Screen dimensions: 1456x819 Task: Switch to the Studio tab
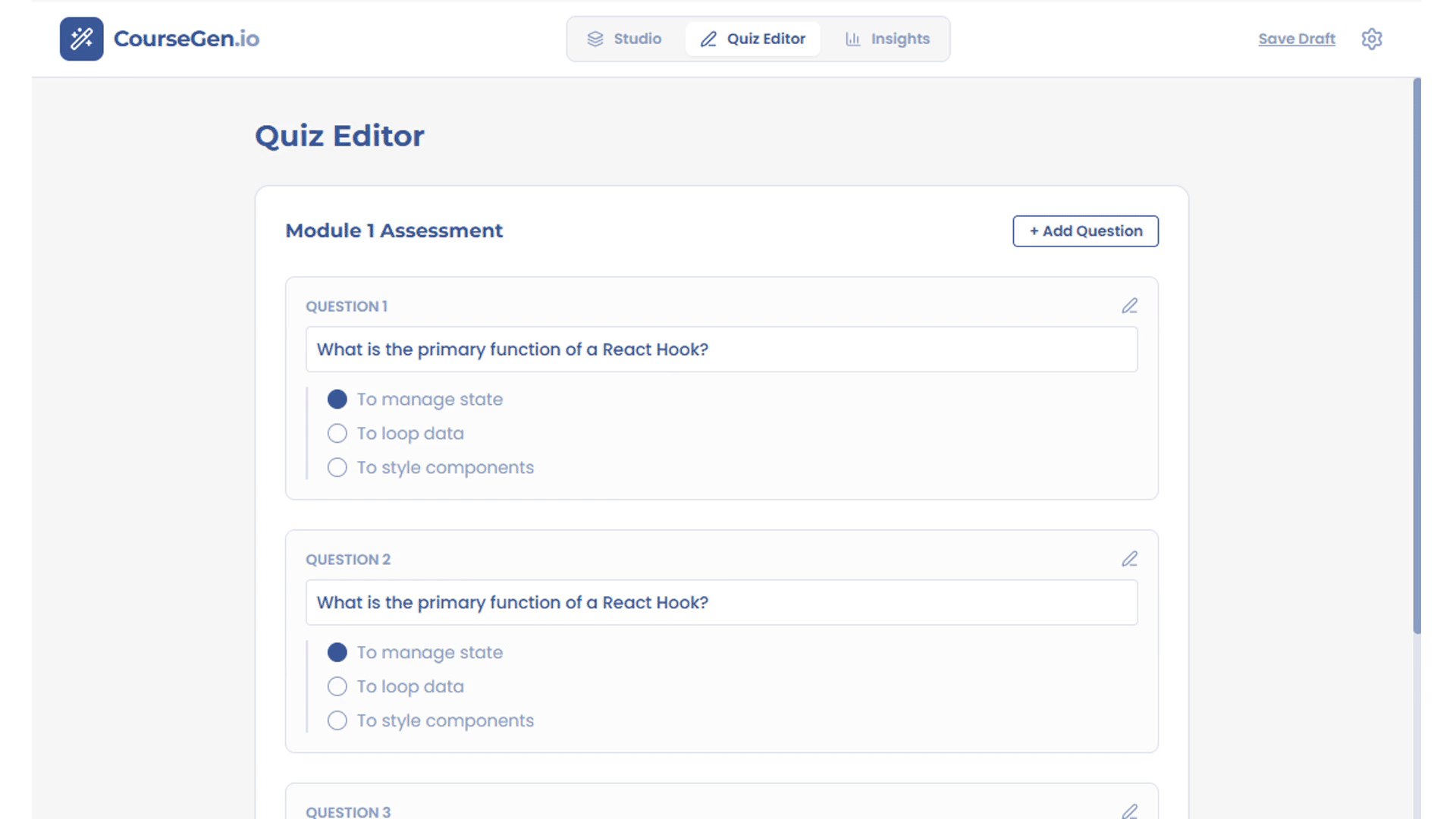625,39
